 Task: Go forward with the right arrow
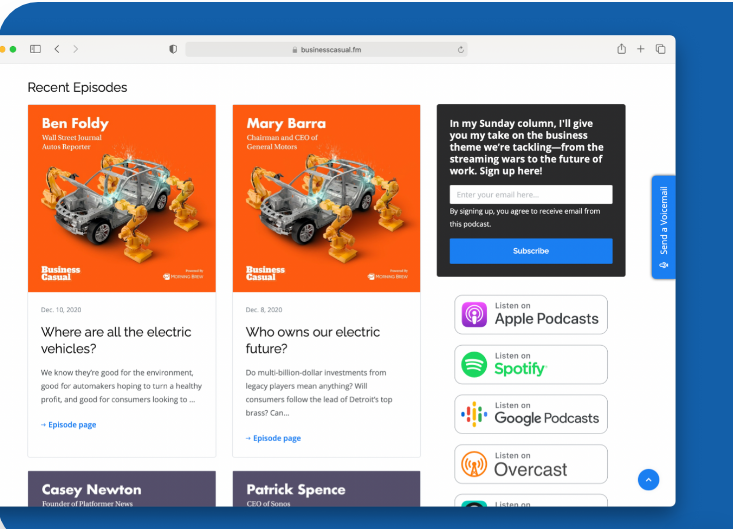(76, 49)
